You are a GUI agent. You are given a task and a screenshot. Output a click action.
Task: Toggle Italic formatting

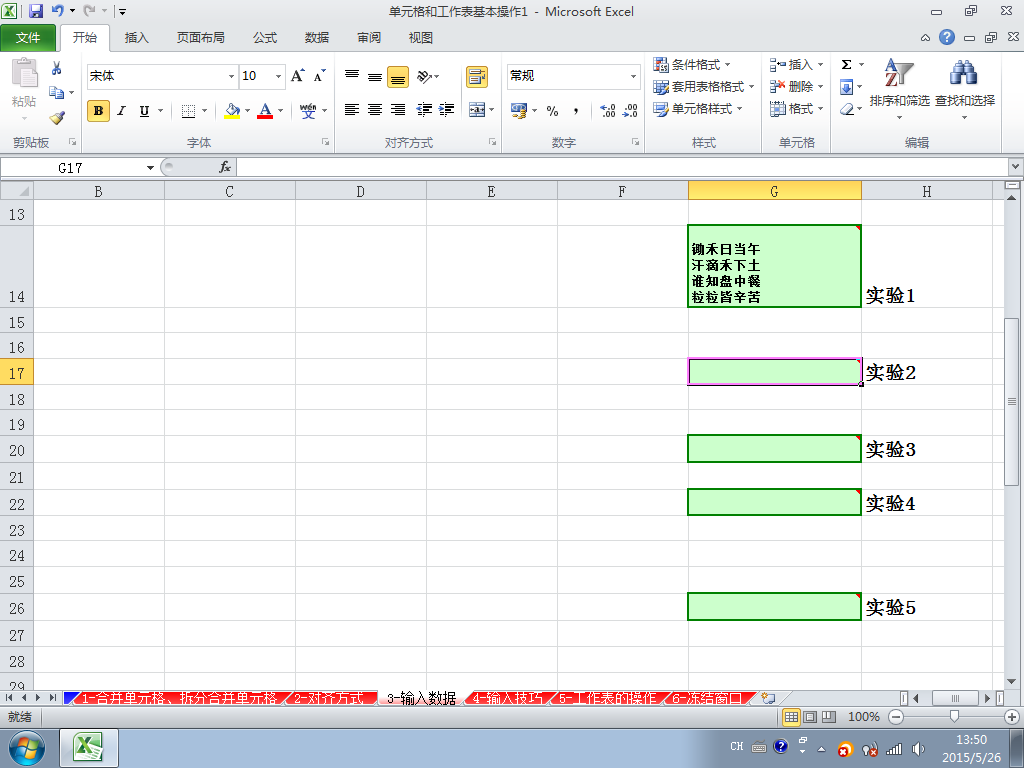click(121, 111)
